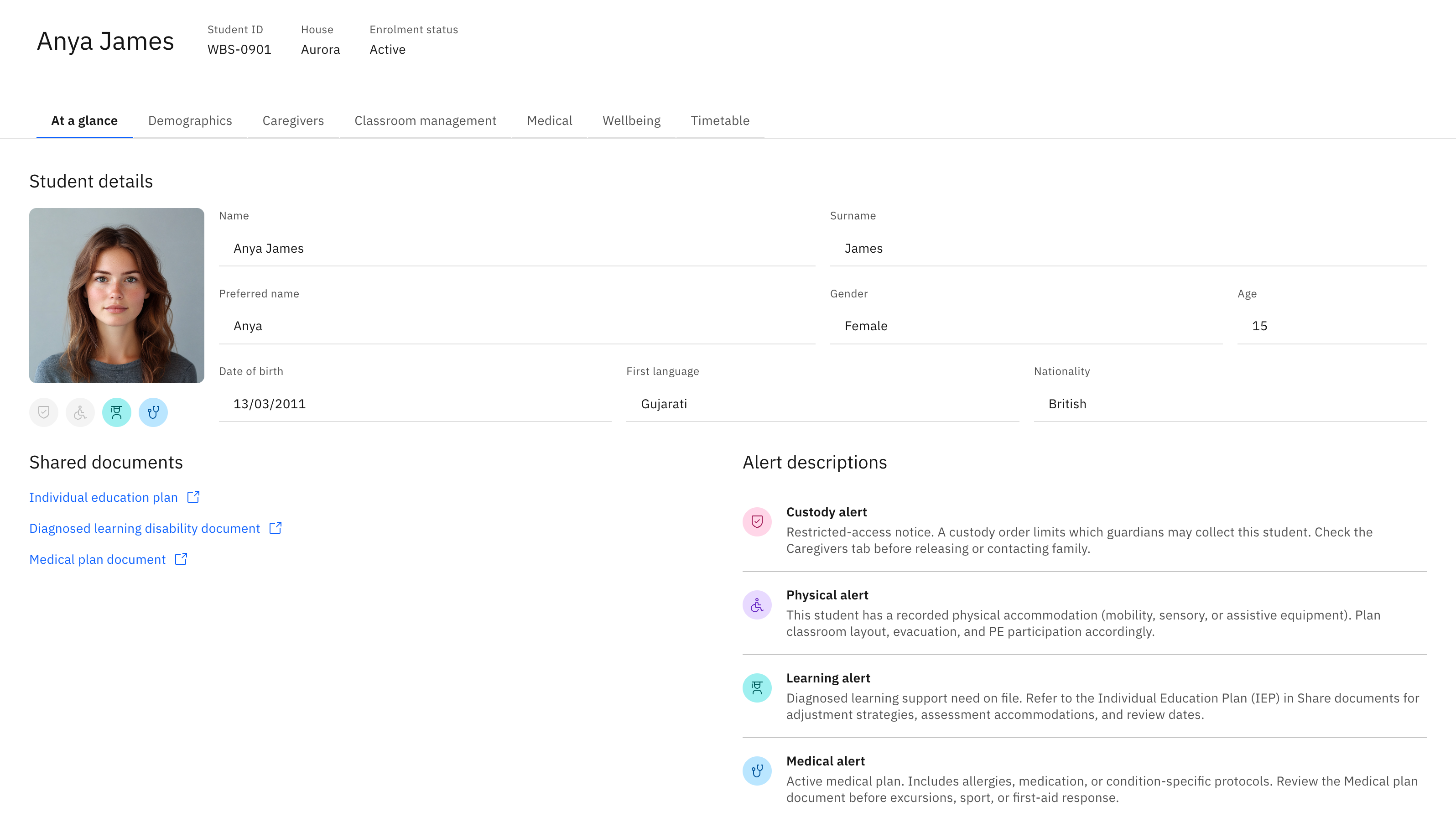The image size is (1456, 833).
Task: Click the Learning alert title
Action: pos(828,678)
